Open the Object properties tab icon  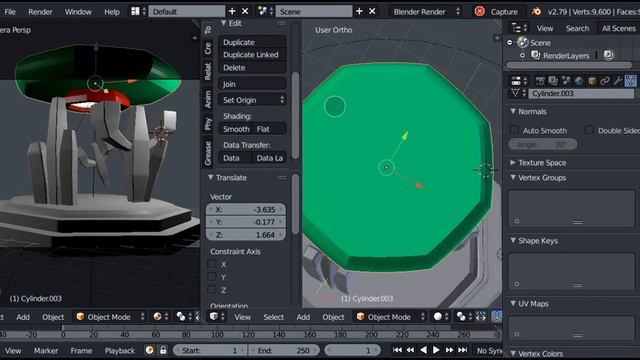(592, 81)
